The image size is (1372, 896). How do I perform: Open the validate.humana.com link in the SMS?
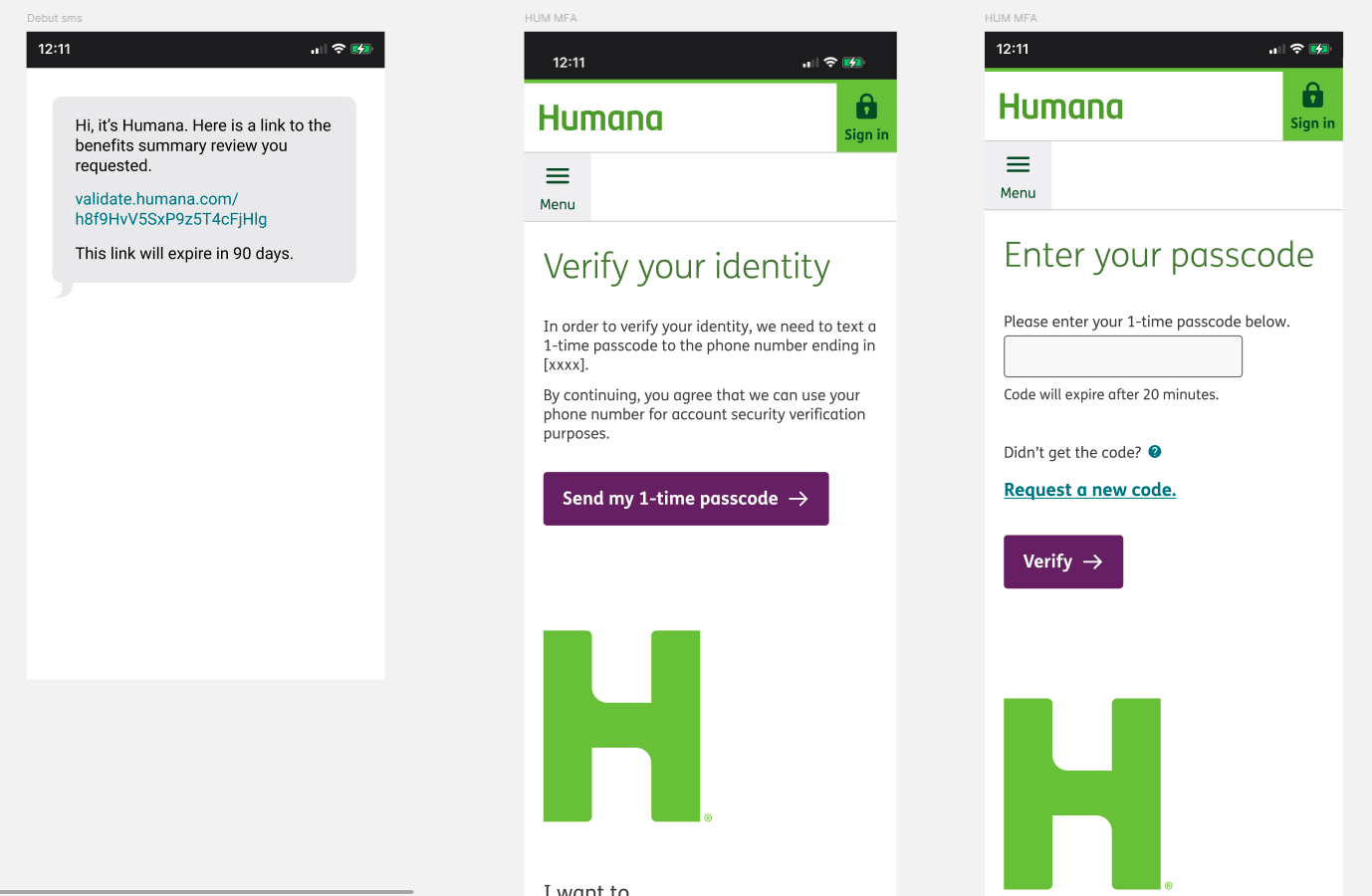pyautogui.click(x=171, y=209)
